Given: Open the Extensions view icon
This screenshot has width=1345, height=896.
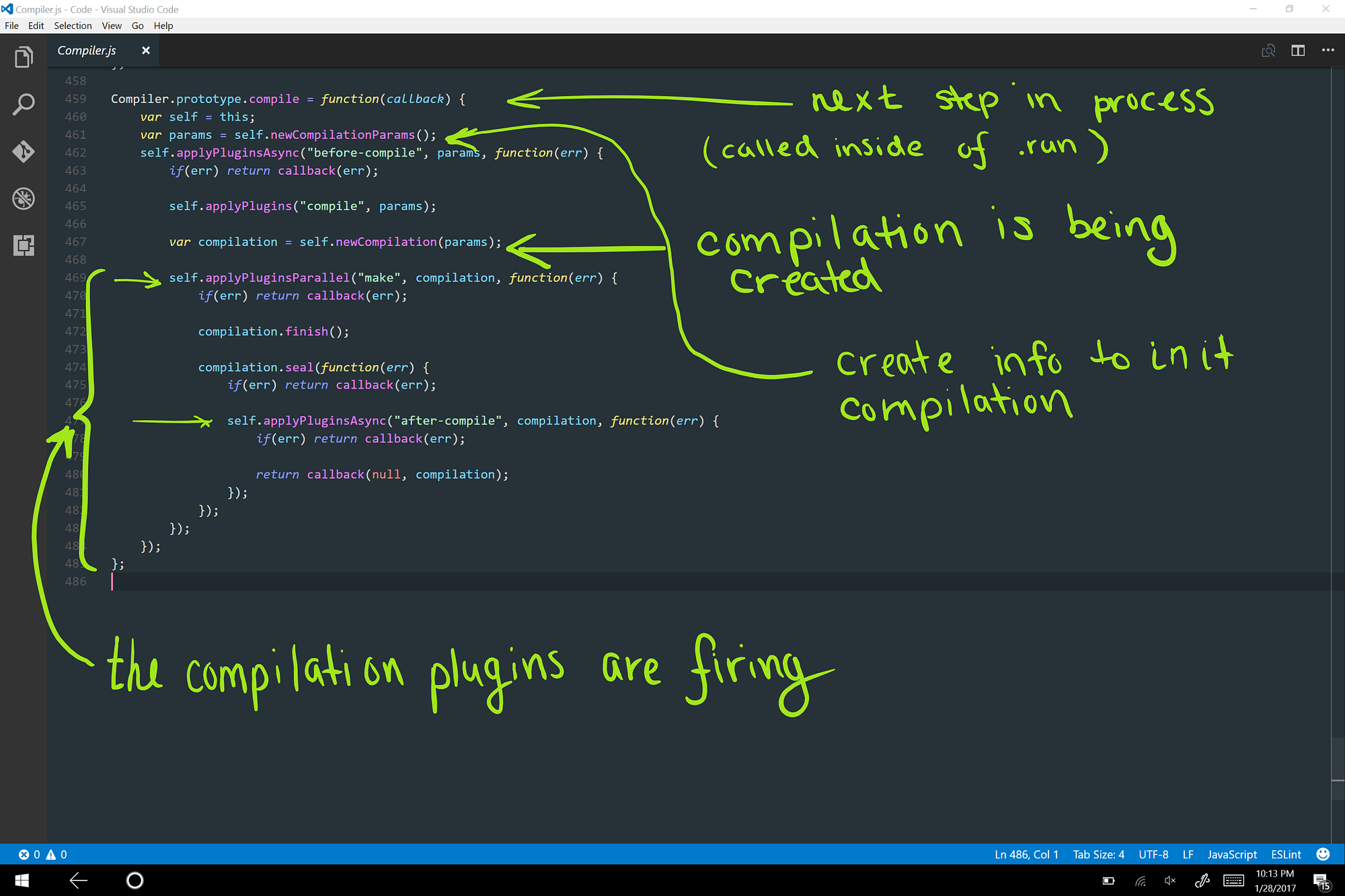Looking at the screenshot, I should (24, 245).
